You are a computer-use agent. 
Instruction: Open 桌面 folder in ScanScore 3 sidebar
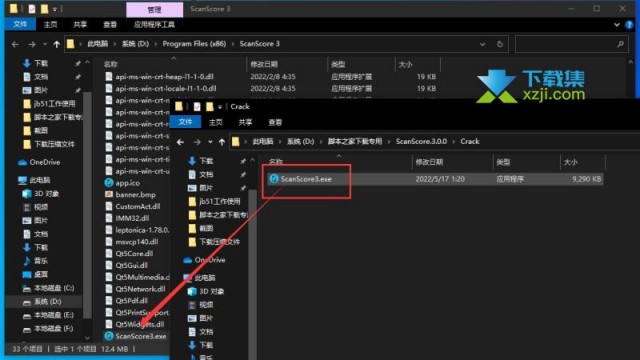pyautogui.click(x=36, y=274)
